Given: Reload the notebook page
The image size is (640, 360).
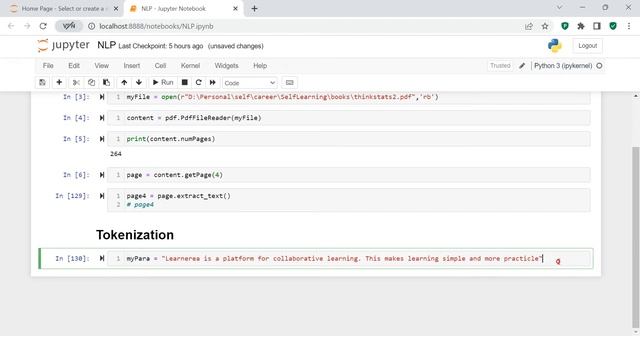Looking at the screenshot, I should click(x=43, y=26).
